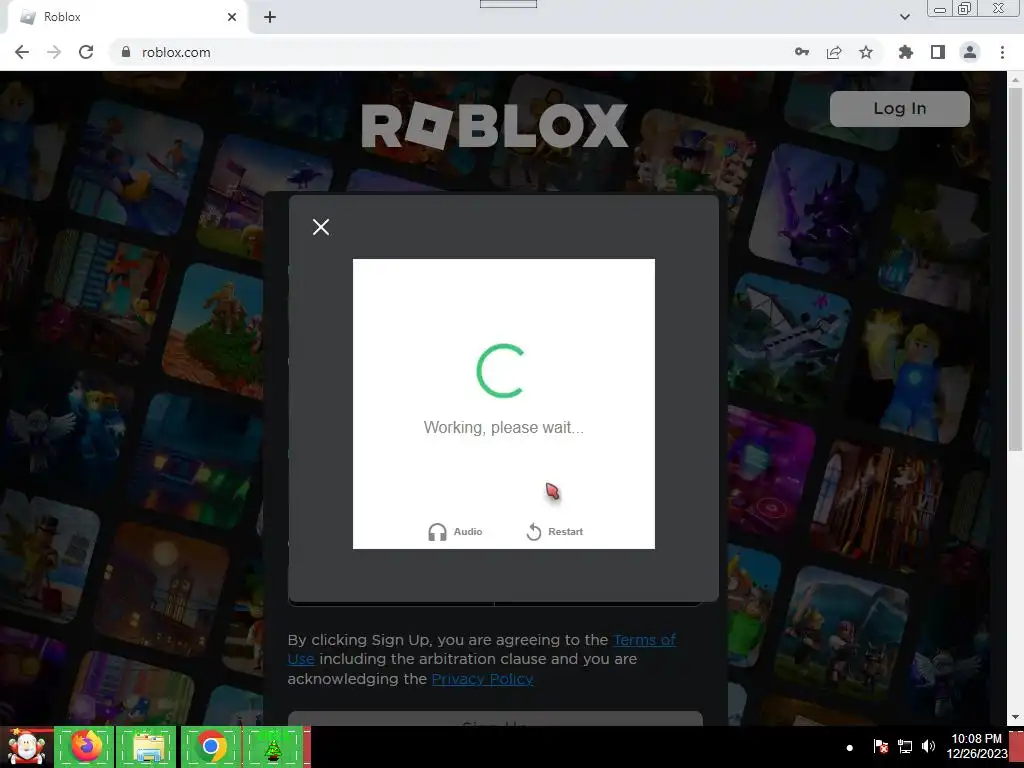
Task: Open the network tray icon
Action: click(x=904, y=746)
